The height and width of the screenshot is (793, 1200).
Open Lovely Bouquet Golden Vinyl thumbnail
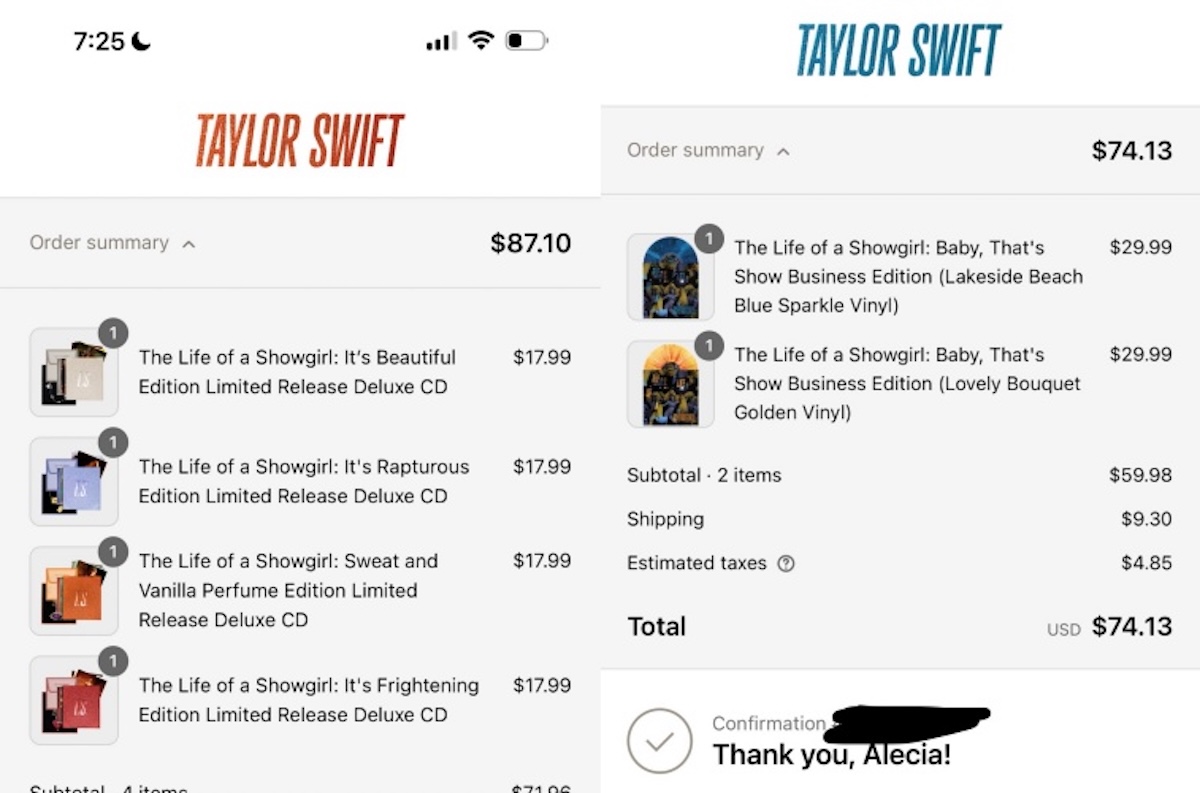pos(670,384)
